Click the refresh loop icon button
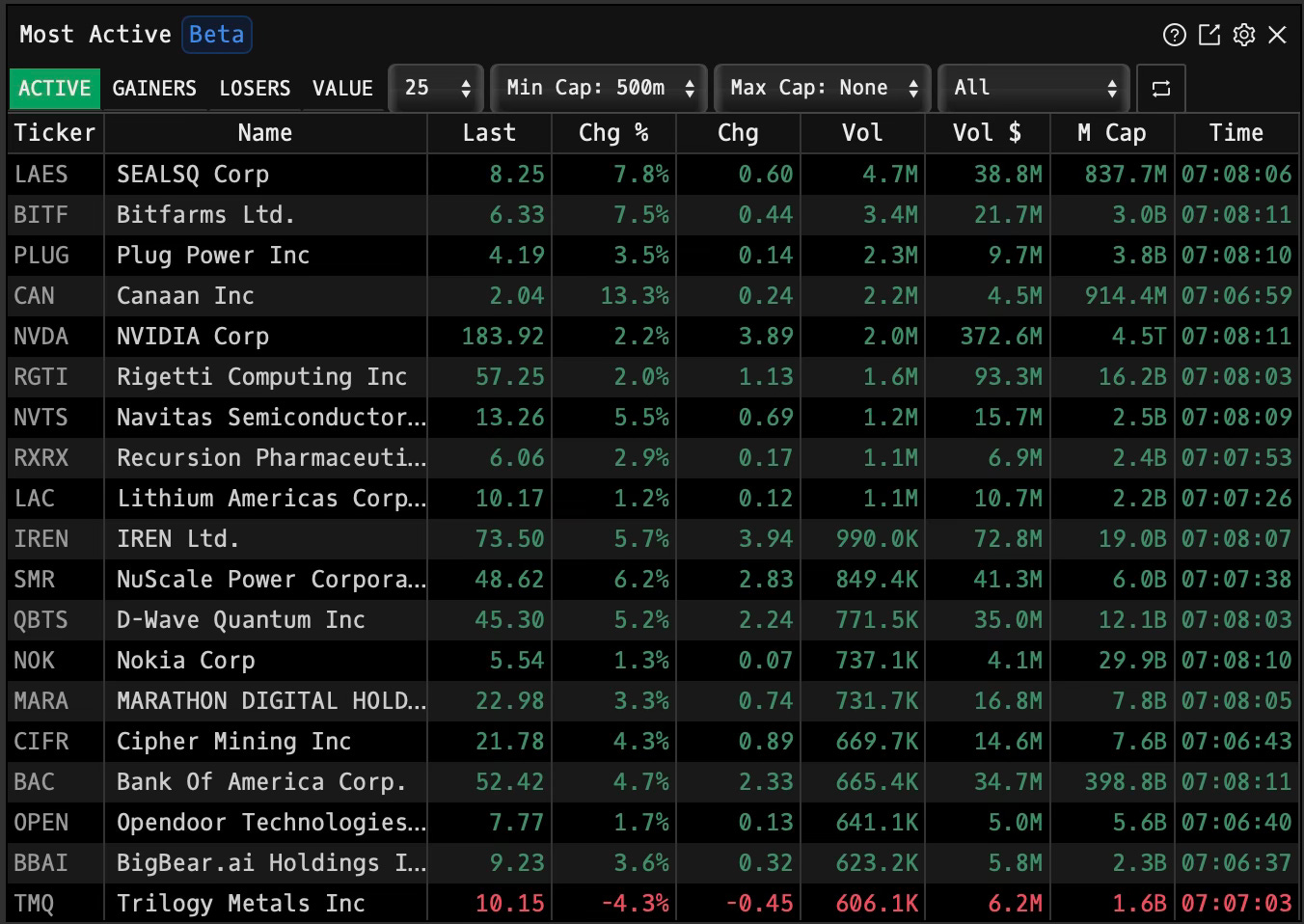1304x924 pixels. point(1161,89)
